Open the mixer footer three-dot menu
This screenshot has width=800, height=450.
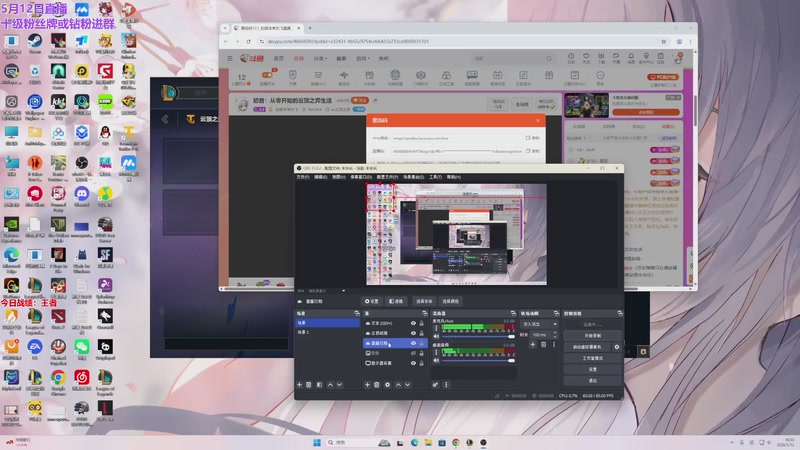pos(446,385)
